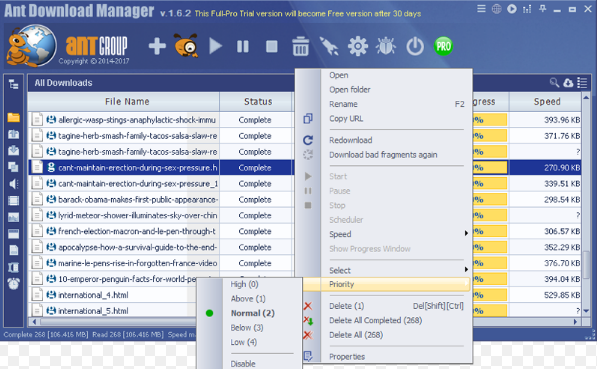
Task: Click the list view icon in header
Action: pos(582,82)
